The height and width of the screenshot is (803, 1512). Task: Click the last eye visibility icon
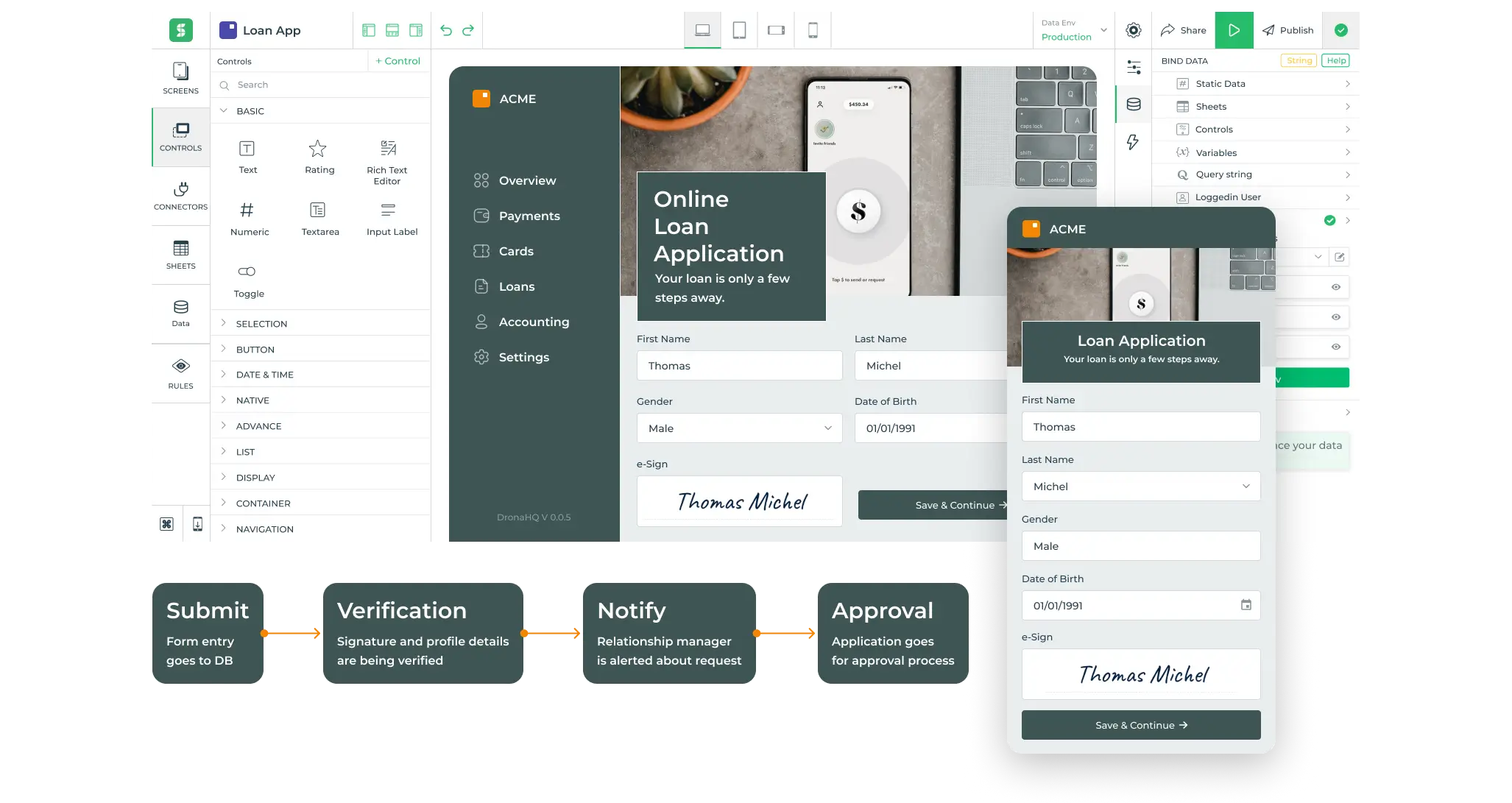pyautogui.click(x=1335, y=347)
